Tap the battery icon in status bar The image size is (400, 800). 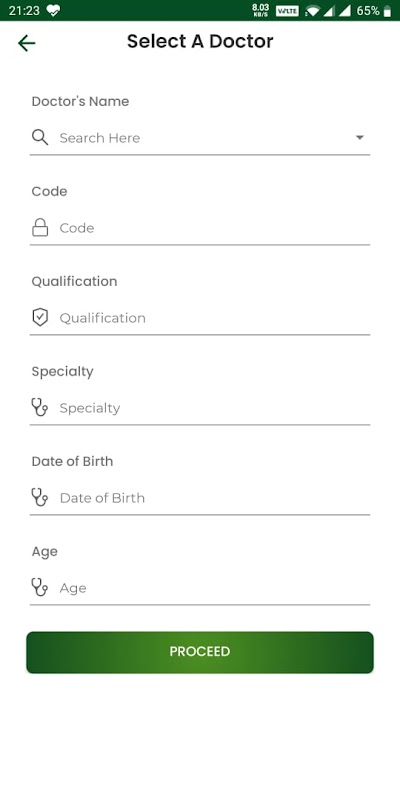(387, 11)
